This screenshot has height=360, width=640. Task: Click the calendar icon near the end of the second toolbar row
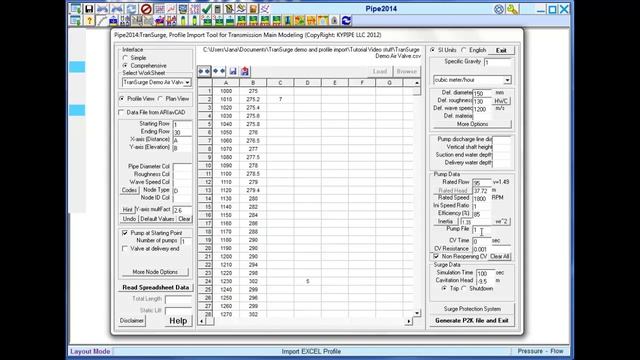322,20
